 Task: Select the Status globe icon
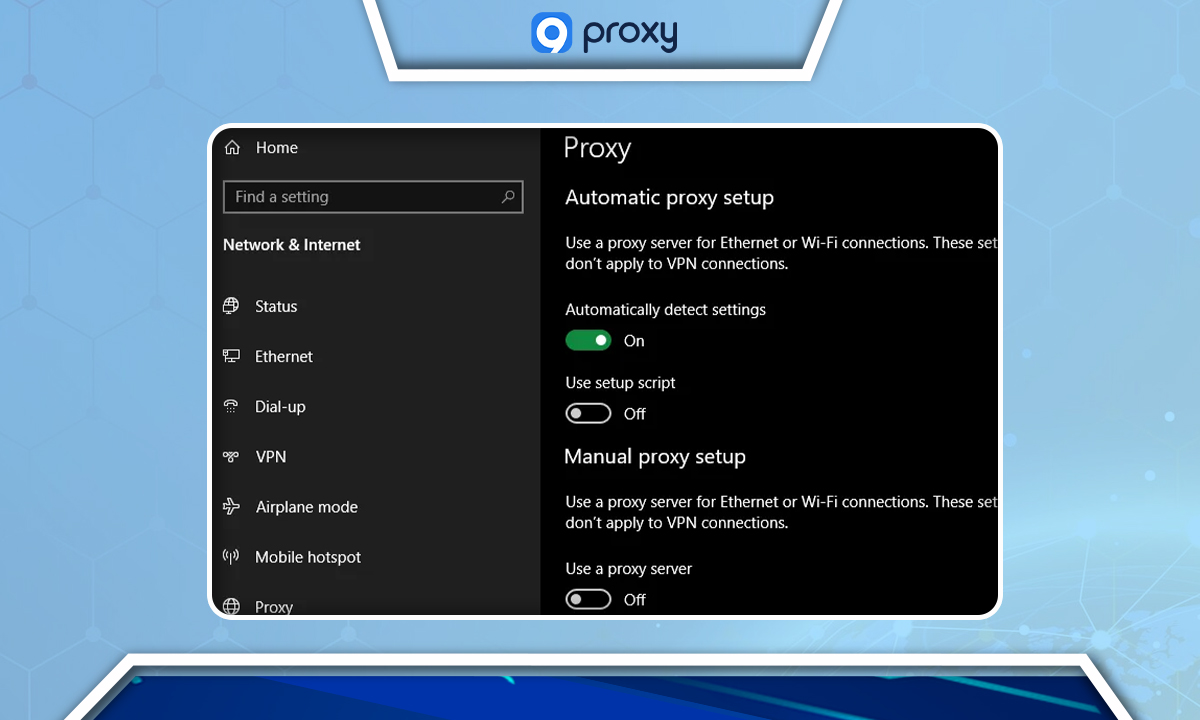click(232, 306)
